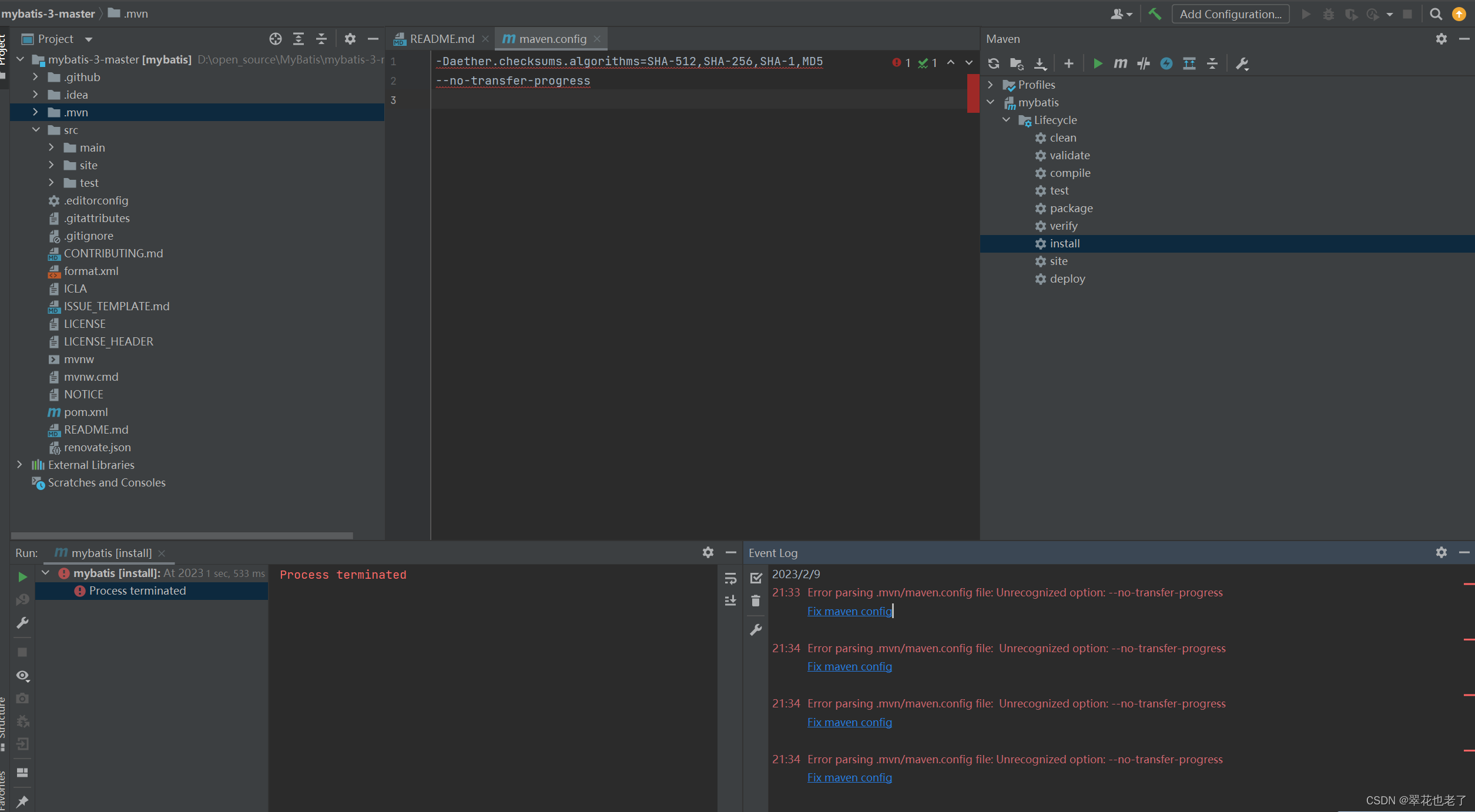Click Reload All Maven Projects icon
Viewport: 1475px width, 812px height.
tap(994, 63)
